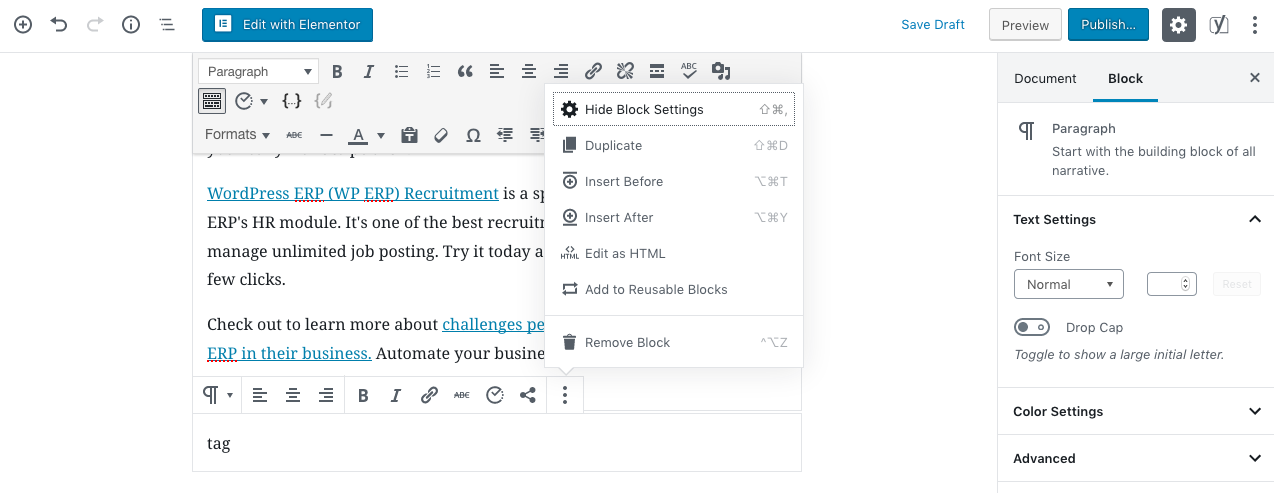Open the Paragraph format dropdown
The image size is (1274, 493).
(x=258, y=71)
